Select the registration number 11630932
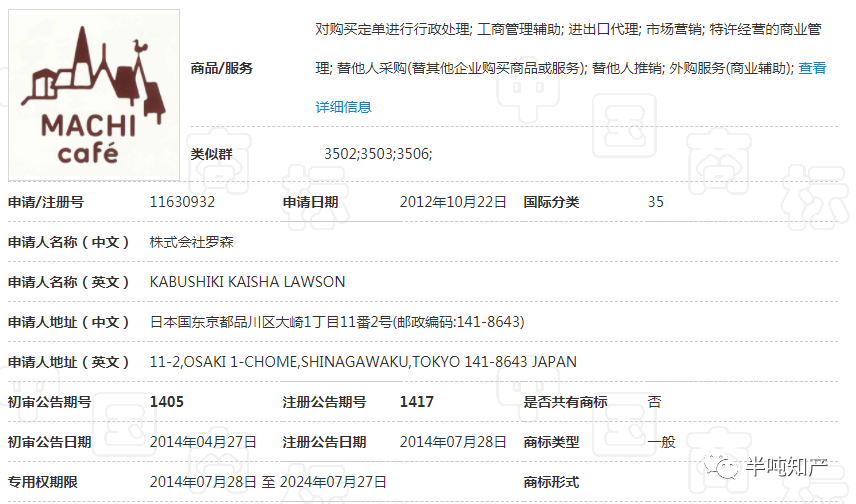Screen dimensions: 856x504 coord(182,202)
